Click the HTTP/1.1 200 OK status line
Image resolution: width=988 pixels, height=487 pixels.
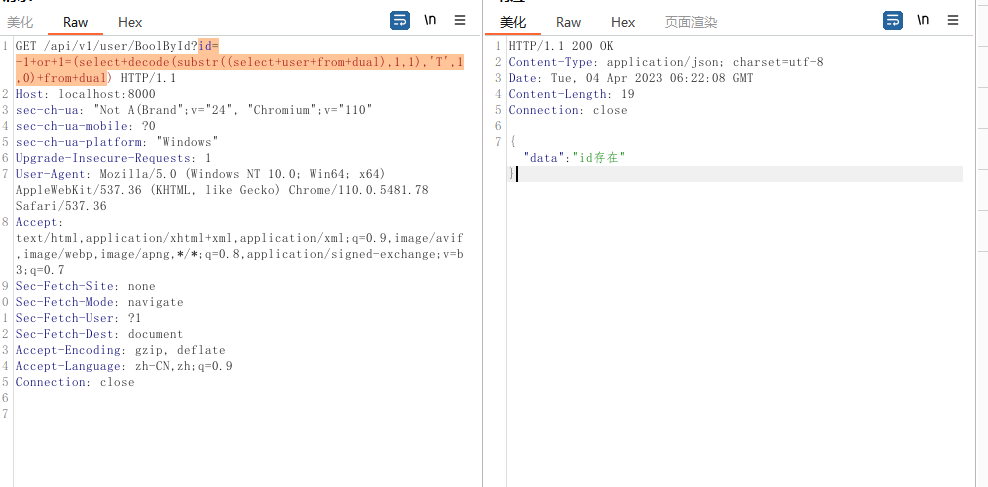click(x=560, y=46)
